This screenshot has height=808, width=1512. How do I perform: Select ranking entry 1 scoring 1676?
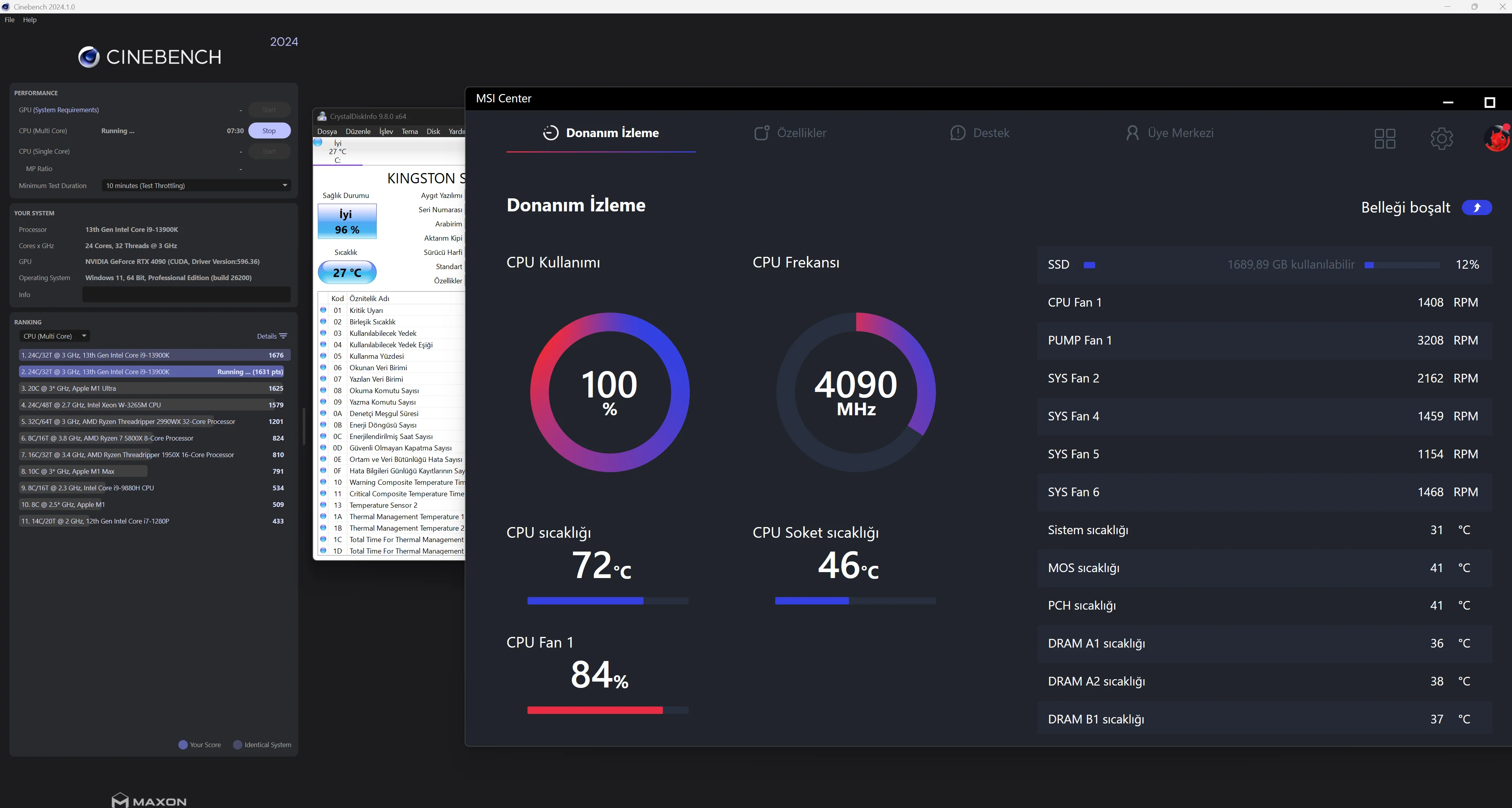[154, 355]
